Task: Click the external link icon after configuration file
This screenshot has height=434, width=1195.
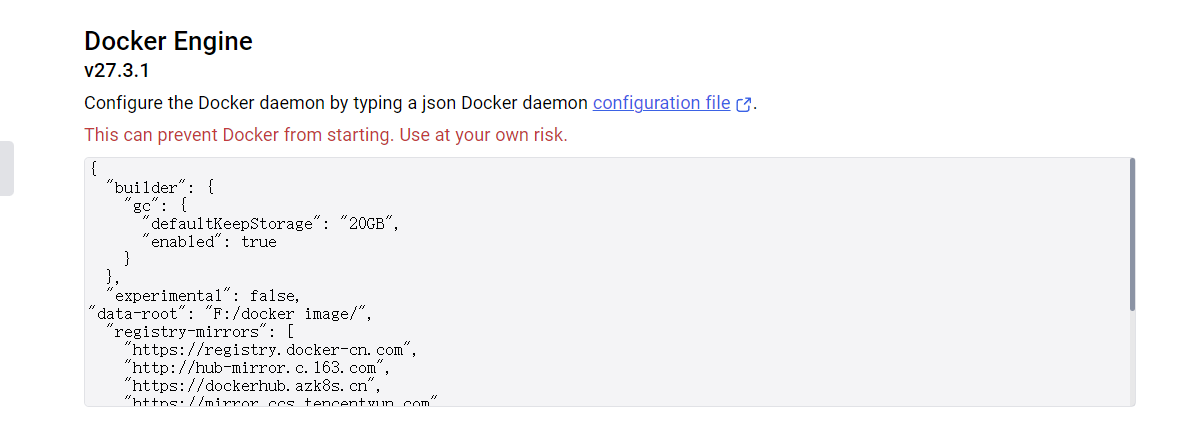Action: pos(743,104)
